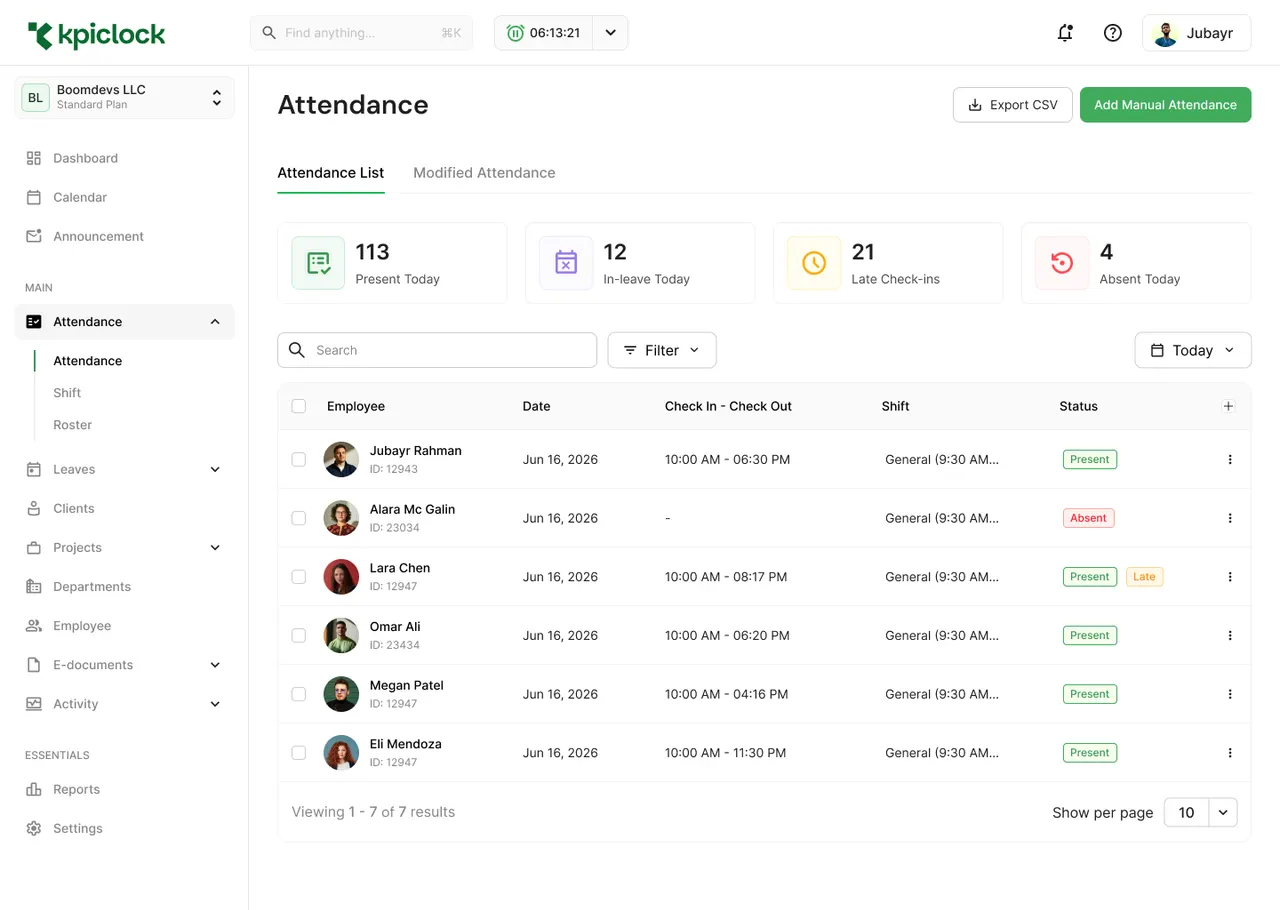Viewport: 1280px width, 910px height.
Task: Click the Present Today card icon
Action: tap(318, 263)
